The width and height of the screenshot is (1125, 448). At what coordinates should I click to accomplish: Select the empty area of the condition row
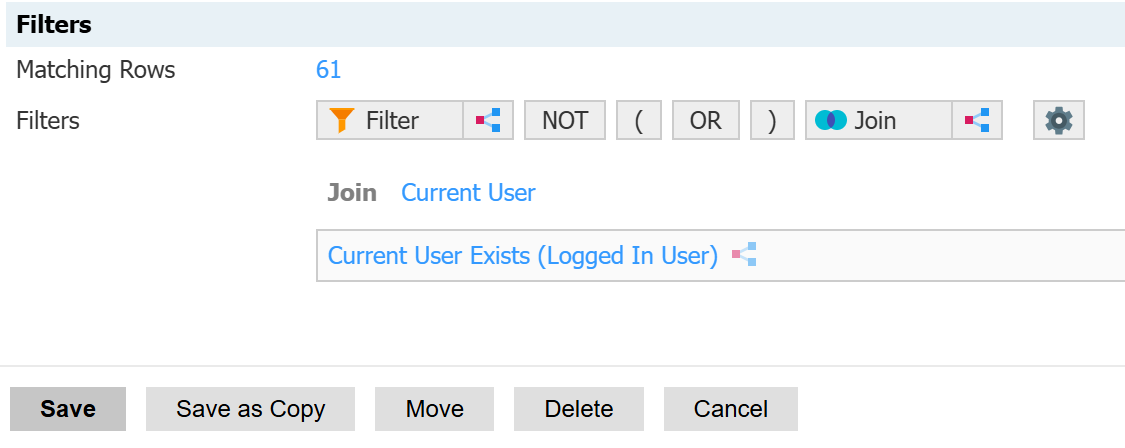pyautogui.click(x=940, y=255)
